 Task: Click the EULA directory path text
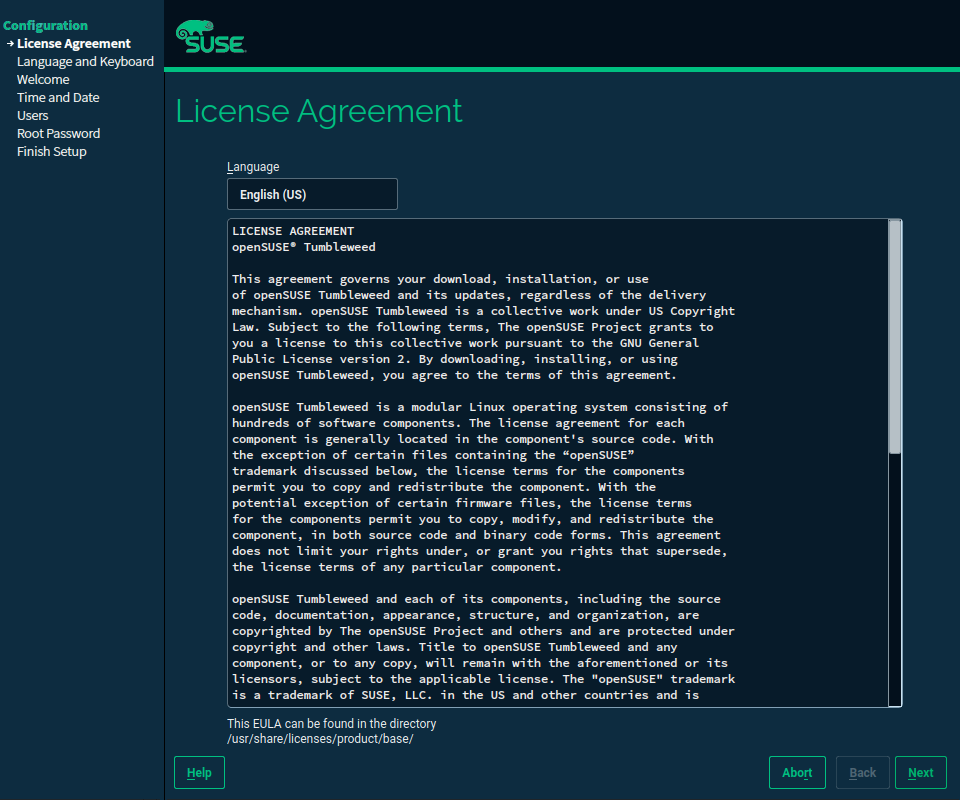pos(320,739)
